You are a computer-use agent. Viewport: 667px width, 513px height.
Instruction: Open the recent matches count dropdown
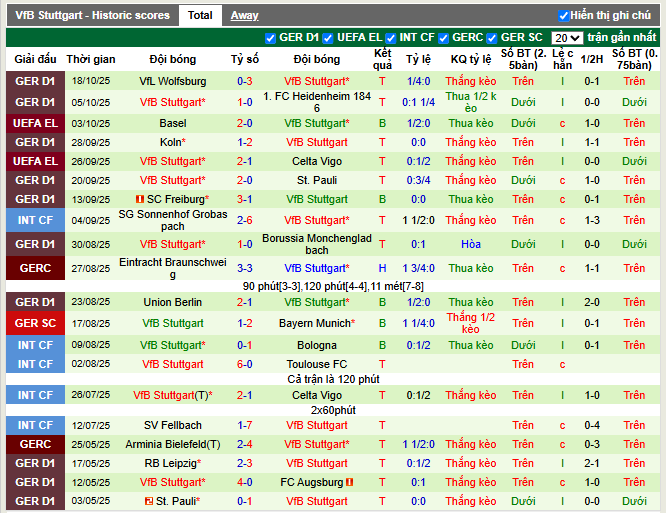click(567, 38)
